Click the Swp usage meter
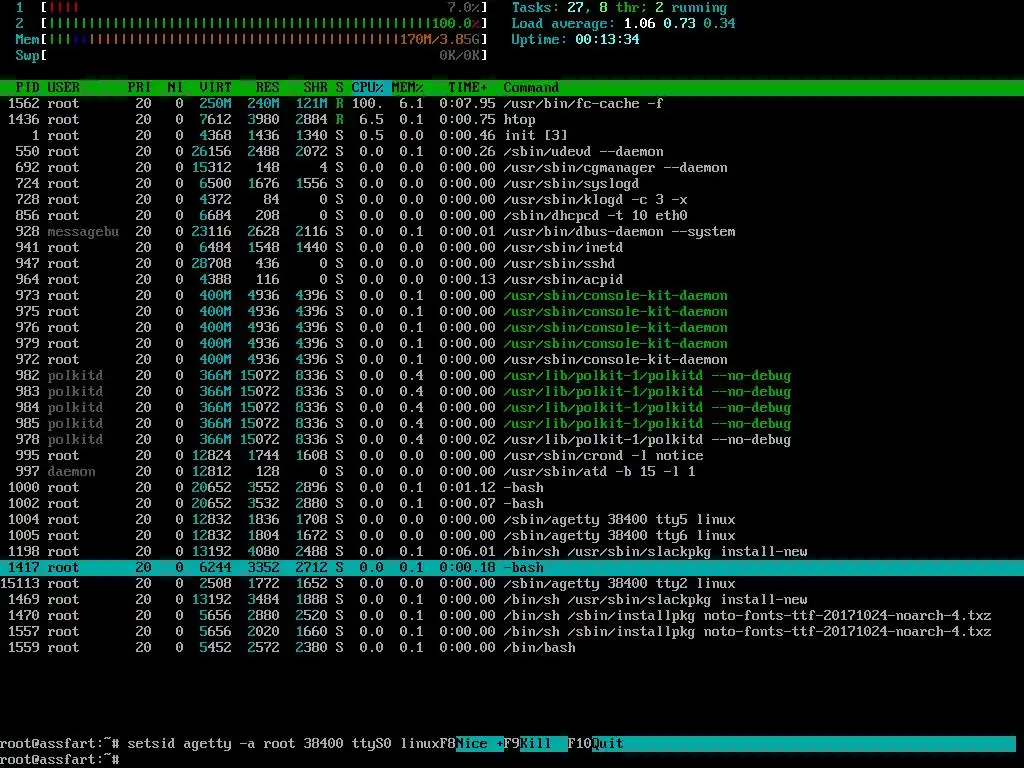The width and height of the screenshot is (1024, 768). pyautogui.click(x=264, y=56)
